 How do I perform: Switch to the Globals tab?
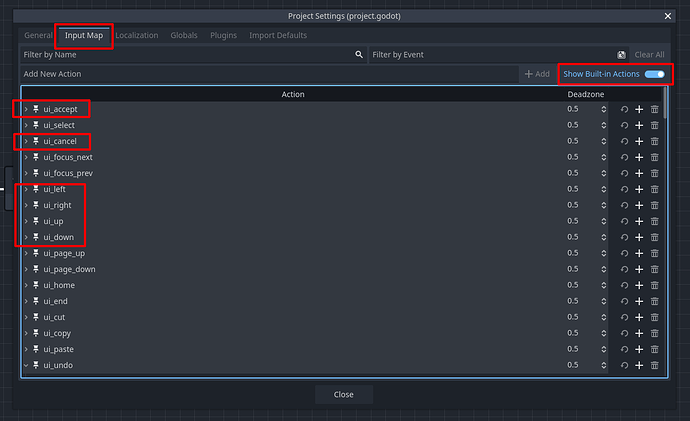pos(184,35)
